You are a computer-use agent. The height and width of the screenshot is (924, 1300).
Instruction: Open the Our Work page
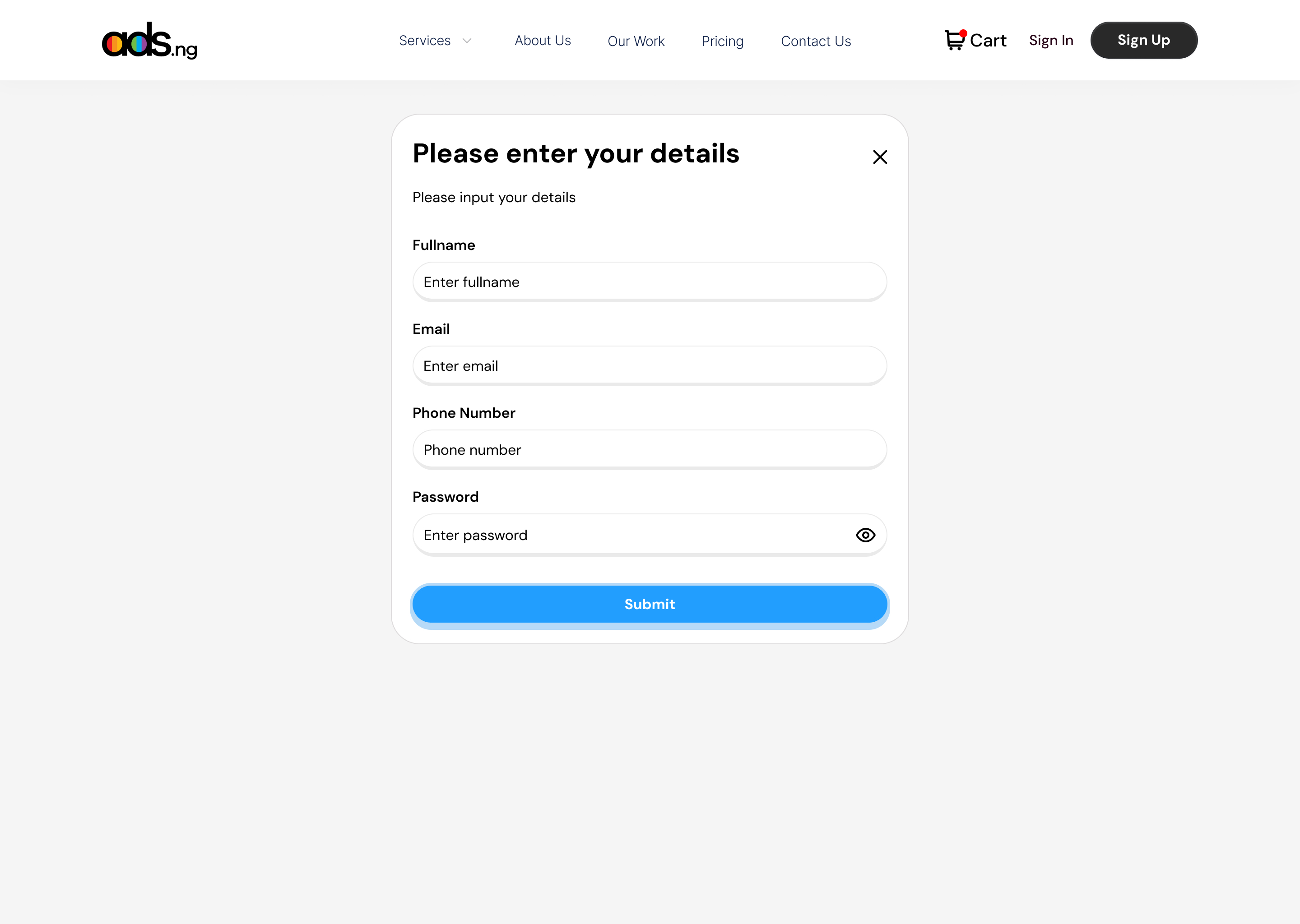pyautogui.click(x=636, y=42)
